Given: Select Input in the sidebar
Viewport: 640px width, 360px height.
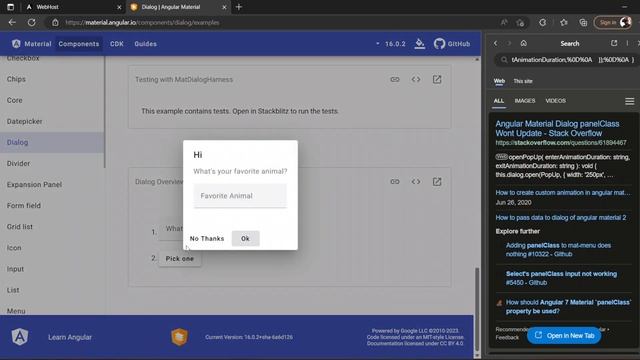Looking at the screenshot, I should (52, 269).
